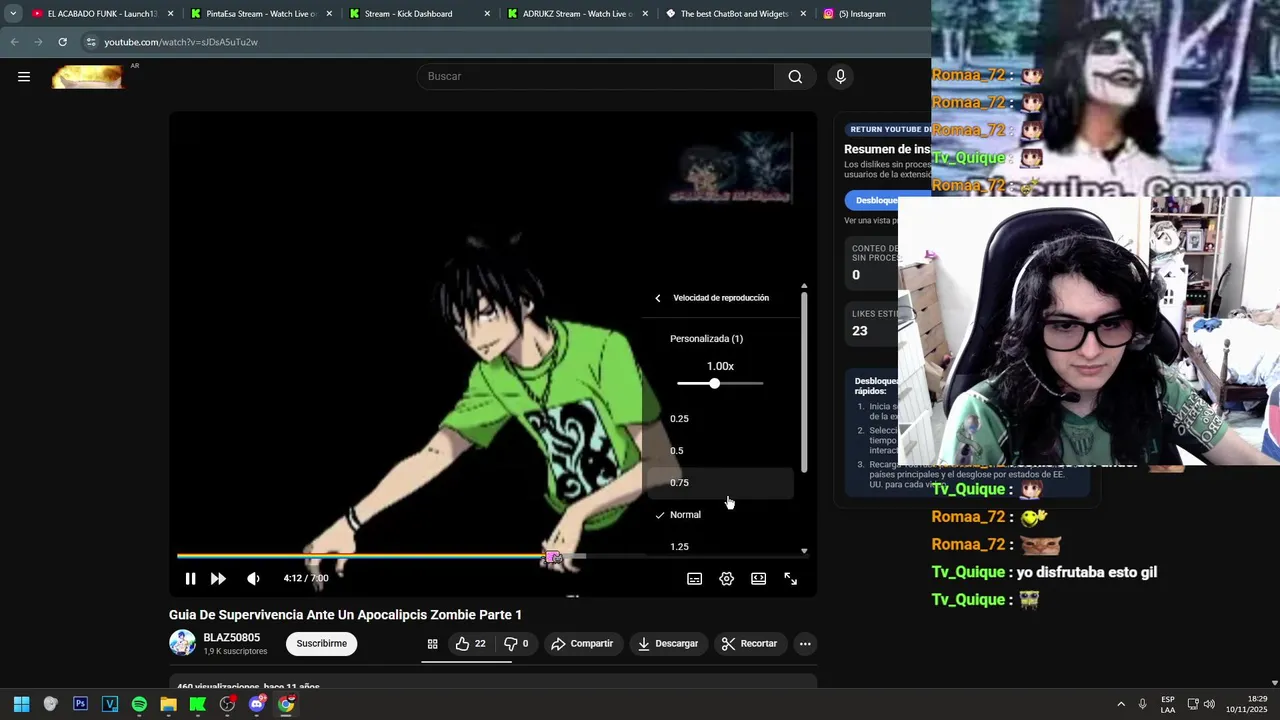Screen dimensions: 1280x720
Task: Choose 1.25 playback speed
Action: click(x=720, y=546)
